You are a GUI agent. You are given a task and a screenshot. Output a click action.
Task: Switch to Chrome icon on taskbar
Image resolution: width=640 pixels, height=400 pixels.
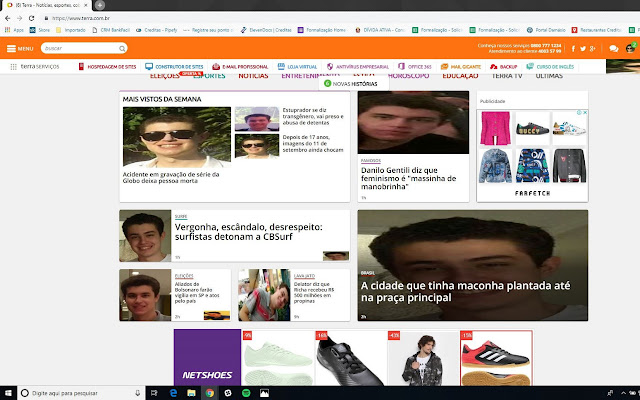210,393
